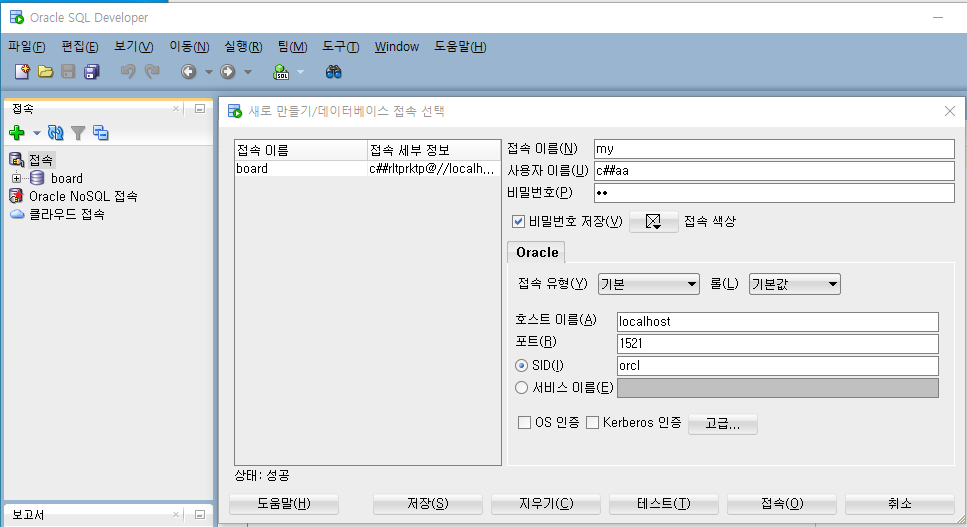The image size is (967, 527).
Task: Open the 도구 menu
Action: click(x=340, y=47)
